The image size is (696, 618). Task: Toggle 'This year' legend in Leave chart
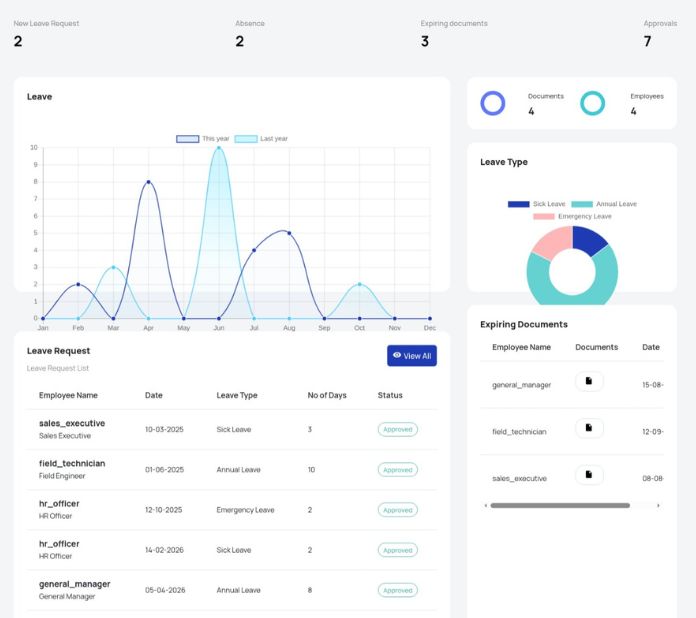(x=203, y=139)
